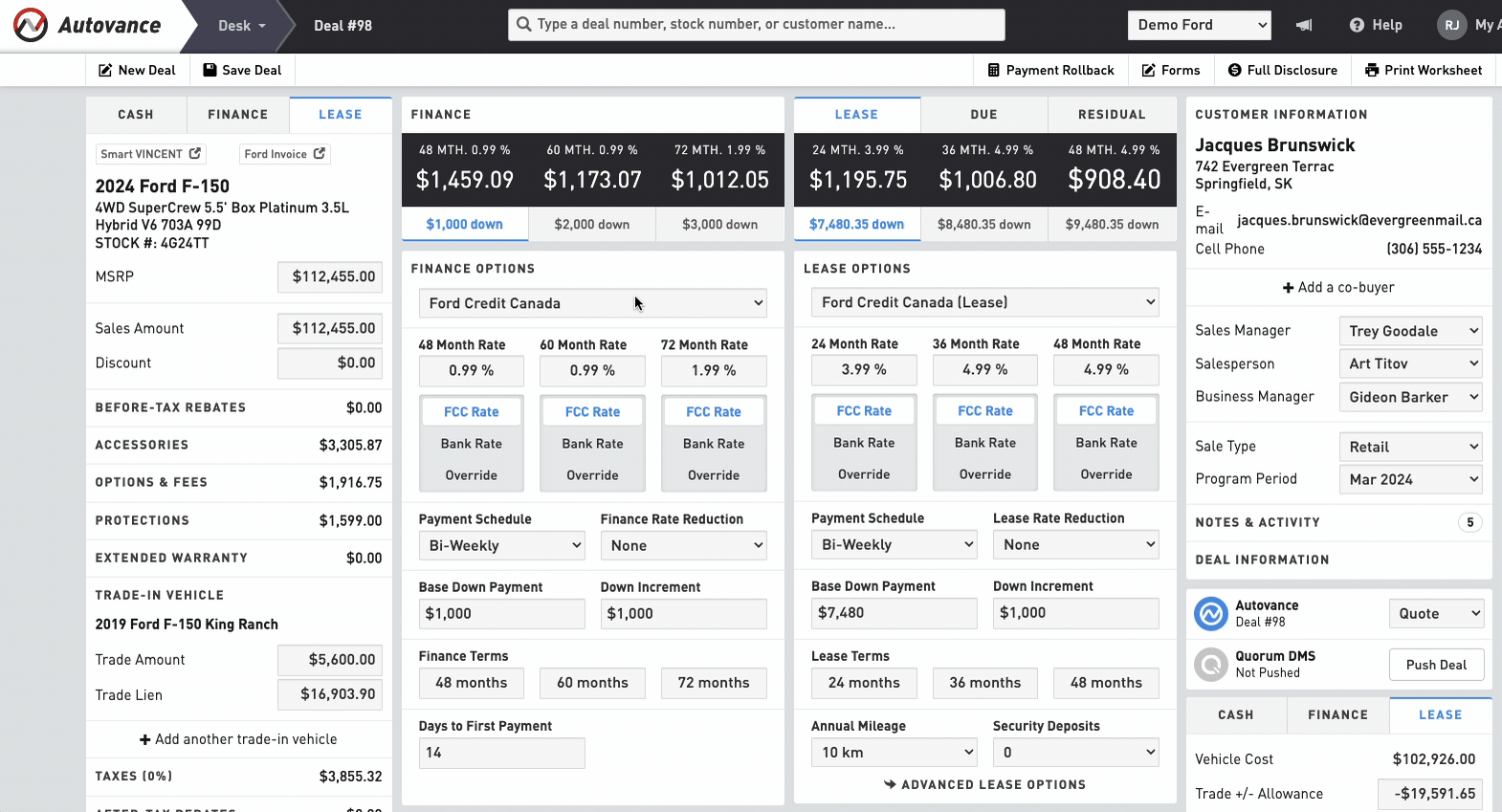This screenshot has width=1502, height=812.
Task: Select FCC Rate for 48 month lease
Action: coord(1106,410)
